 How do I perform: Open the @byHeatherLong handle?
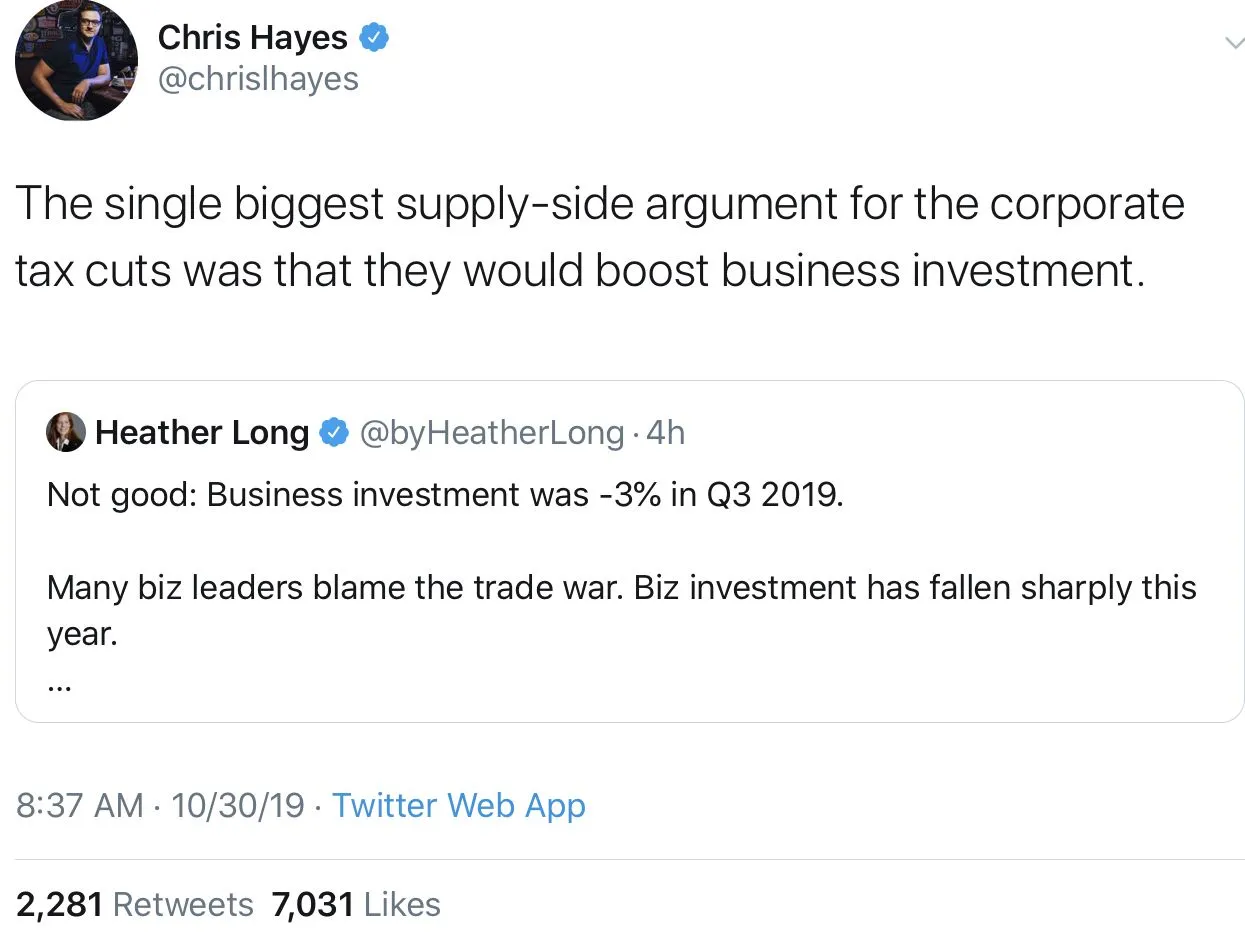point(490,432)
